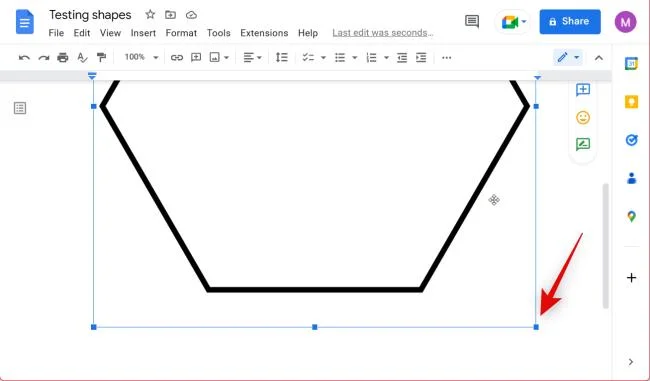Click the vertical scrollbar thumb

[606, 245]
